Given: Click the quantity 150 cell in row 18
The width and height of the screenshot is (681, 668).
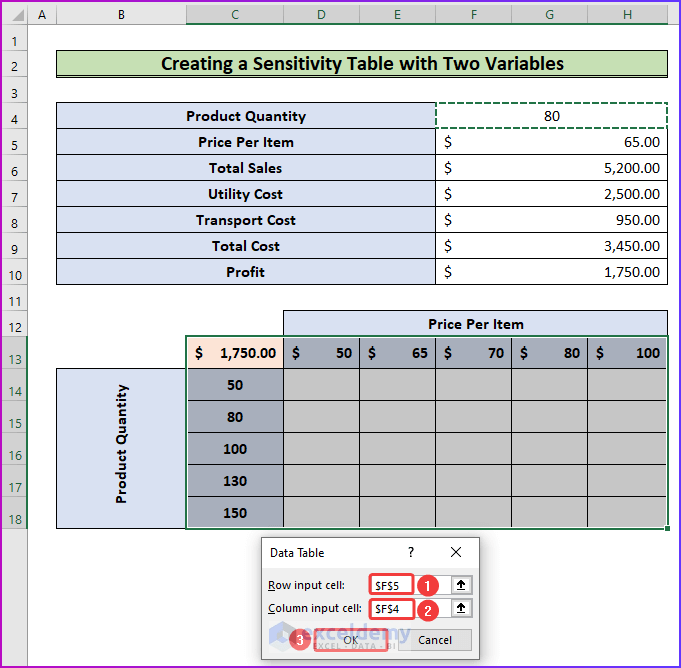Looking at the screenshot, I should 235,513.
